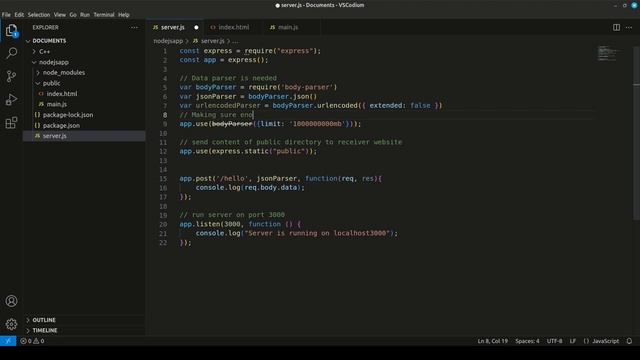
Task: Open the notifications bell
Action: click(x=629, y=341)
